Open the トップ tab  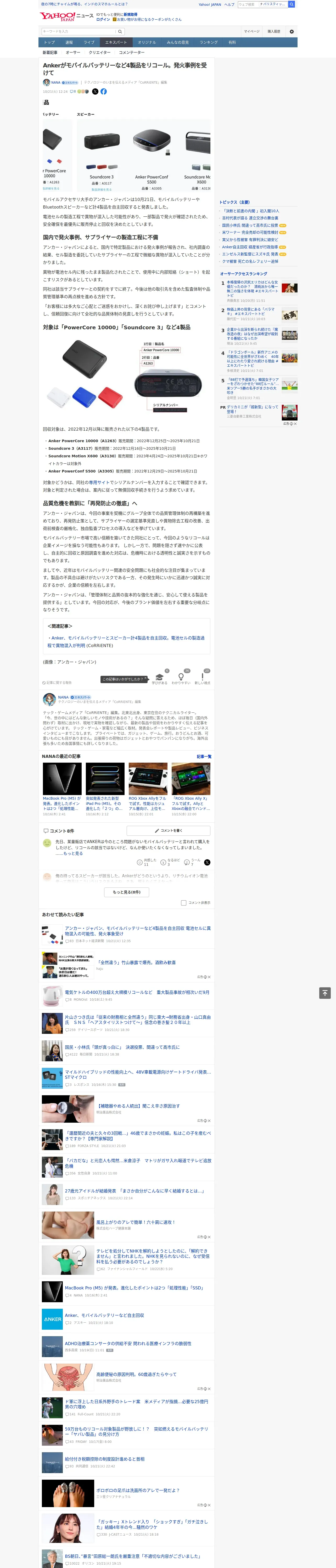(x=49, y=43)
